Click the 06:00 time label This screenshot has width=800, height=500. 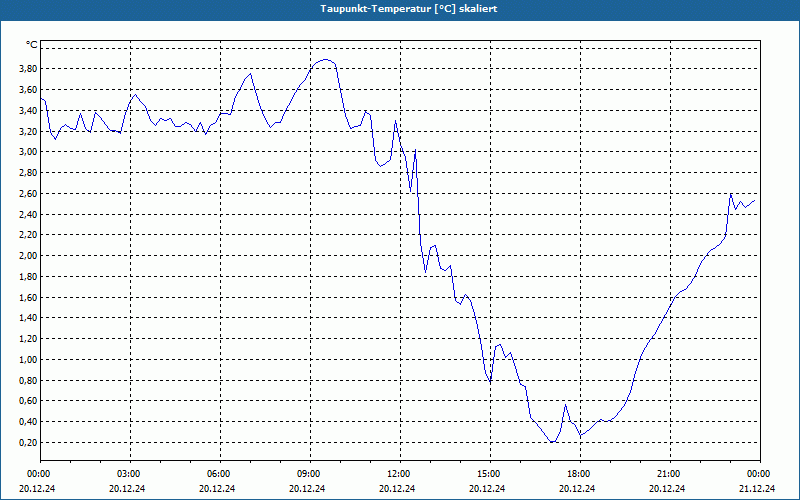pyautogui.click(x=220, y=474)
